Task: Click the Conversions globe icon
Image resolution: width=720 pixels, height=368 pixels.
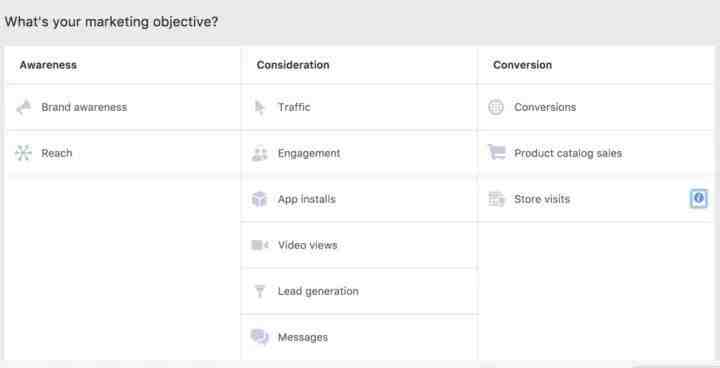Action: 496,108
